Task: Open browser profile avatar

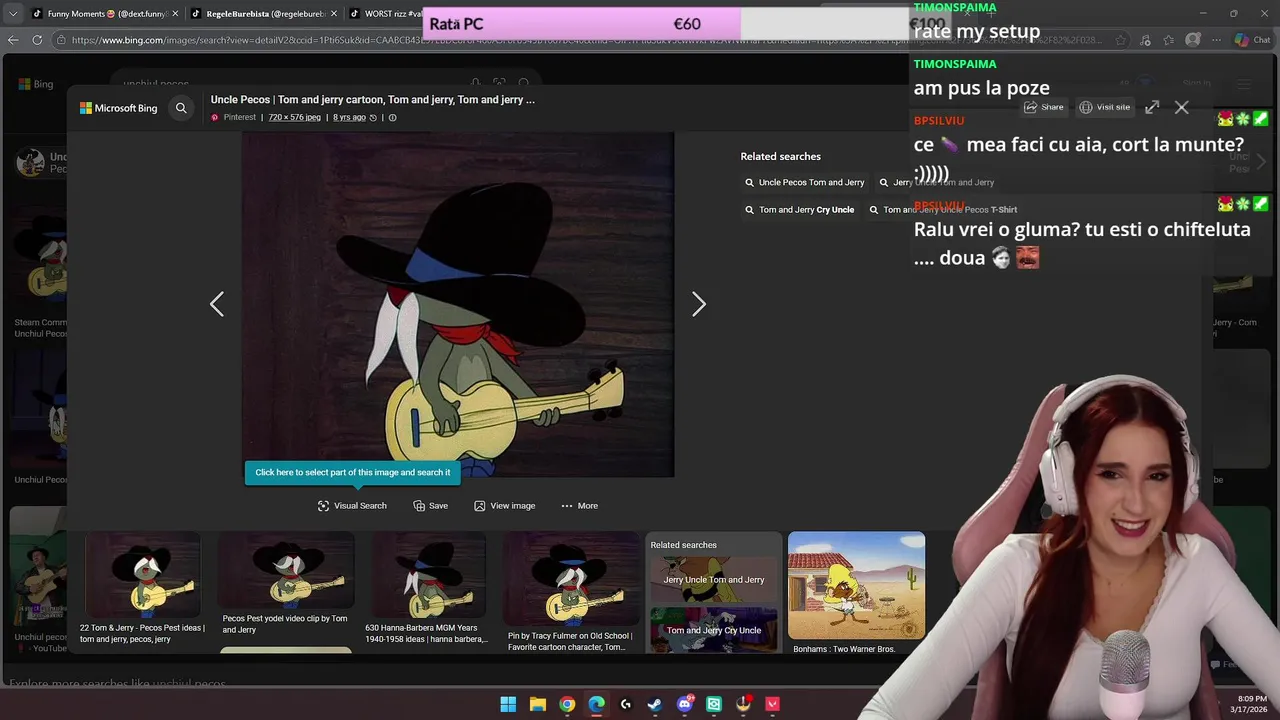Action: 1193,40
